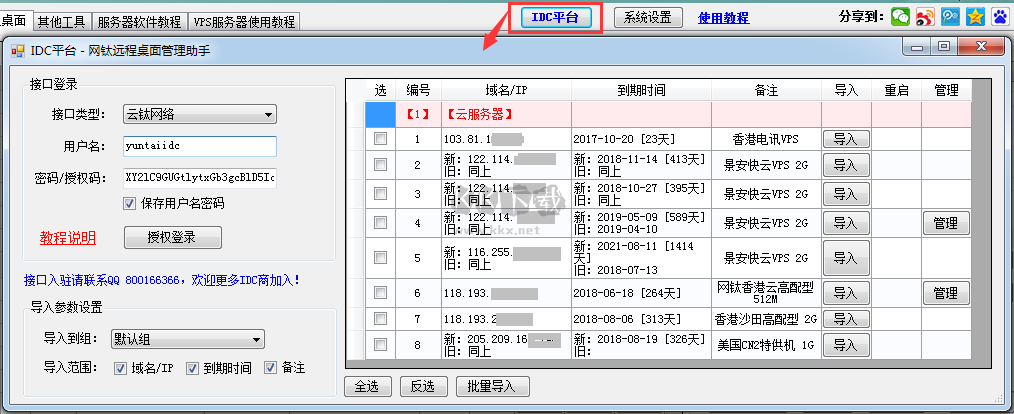Share via the Baidu paw icon
This screenshot has width=1014, height=414.
coord(1000,17)
